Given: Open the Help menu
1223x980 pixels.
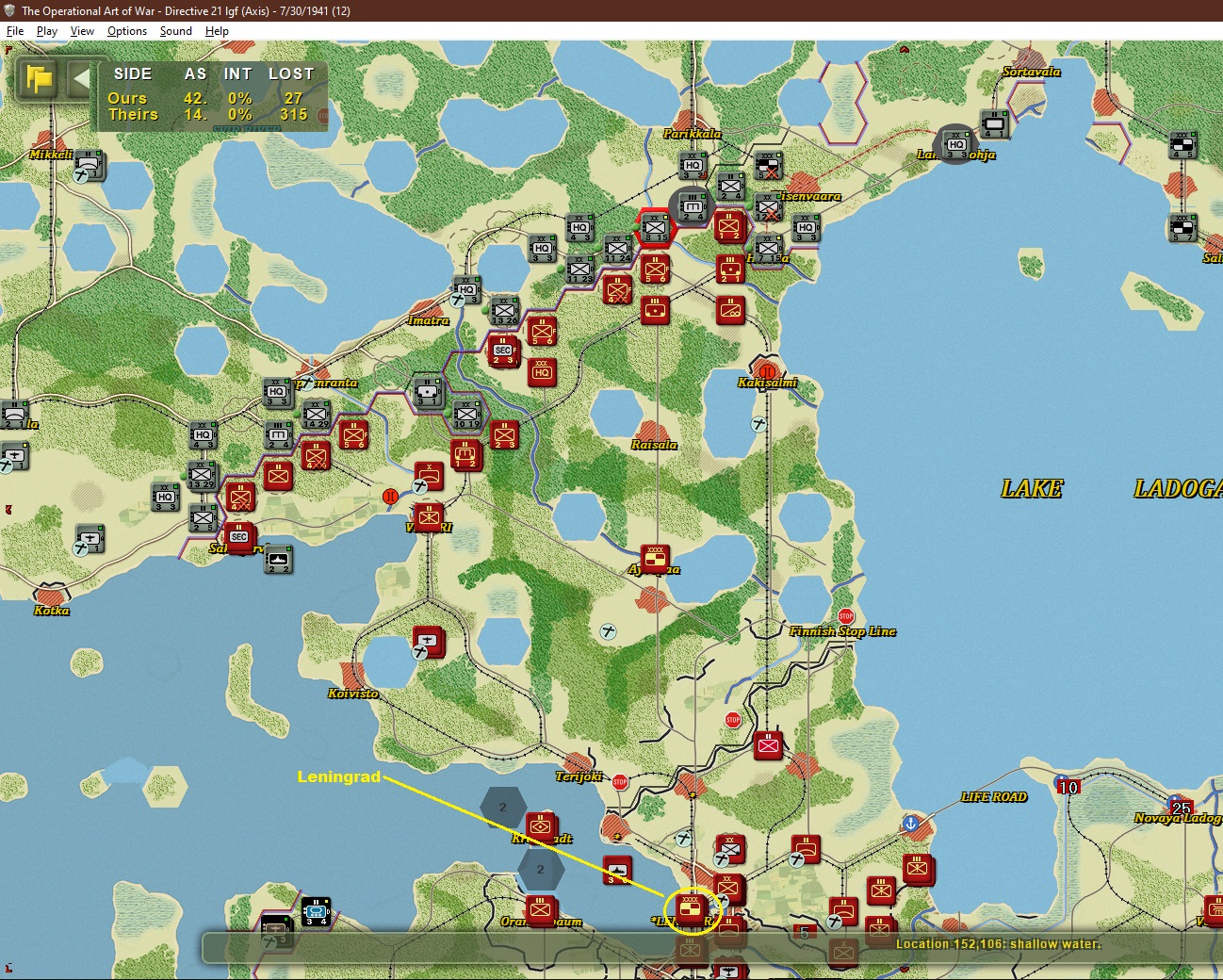Looking at the screenshot, I should coord(218,31).
